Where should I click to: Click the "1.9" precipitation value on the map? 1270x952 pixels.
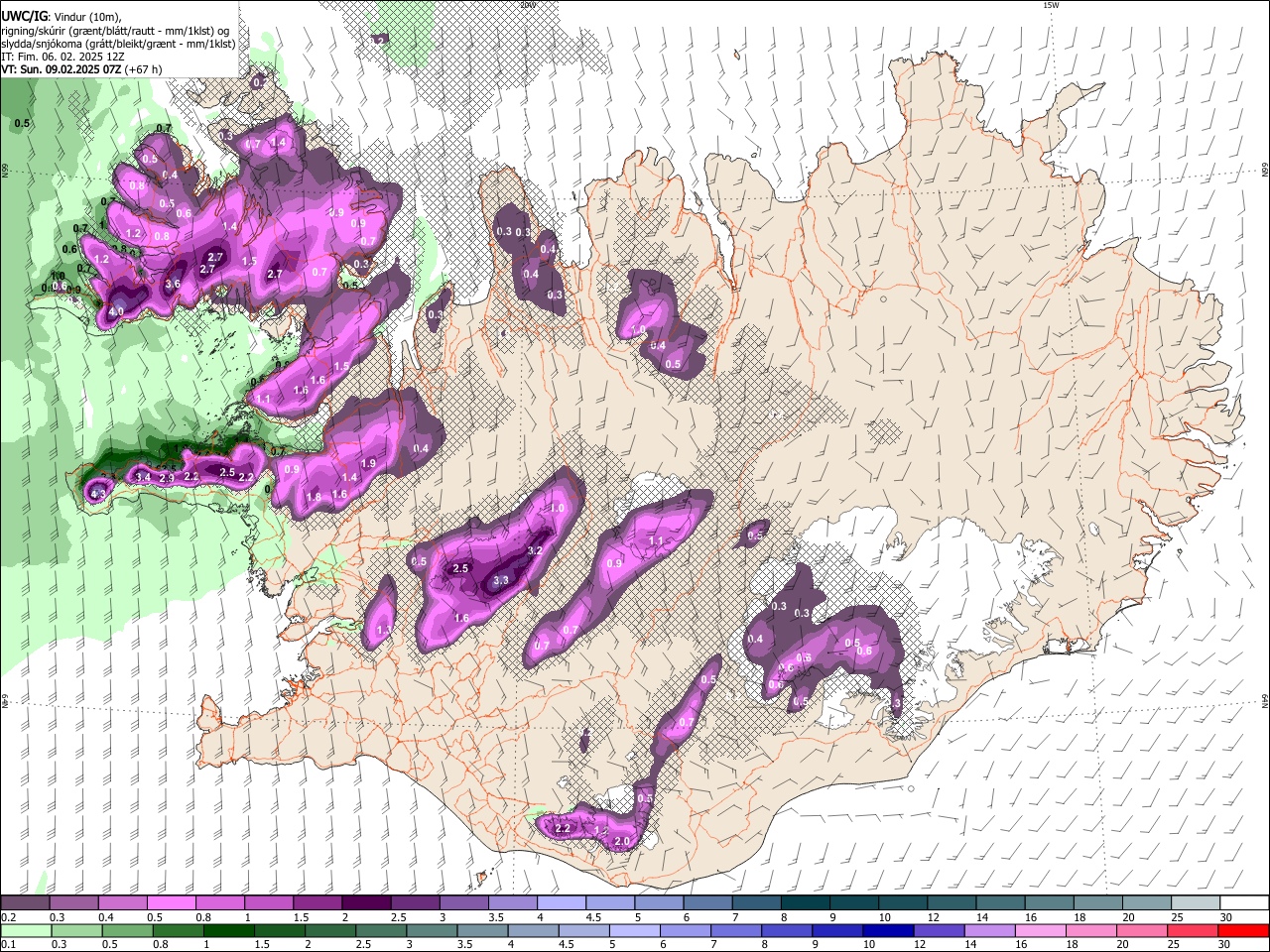pos(368,463)
